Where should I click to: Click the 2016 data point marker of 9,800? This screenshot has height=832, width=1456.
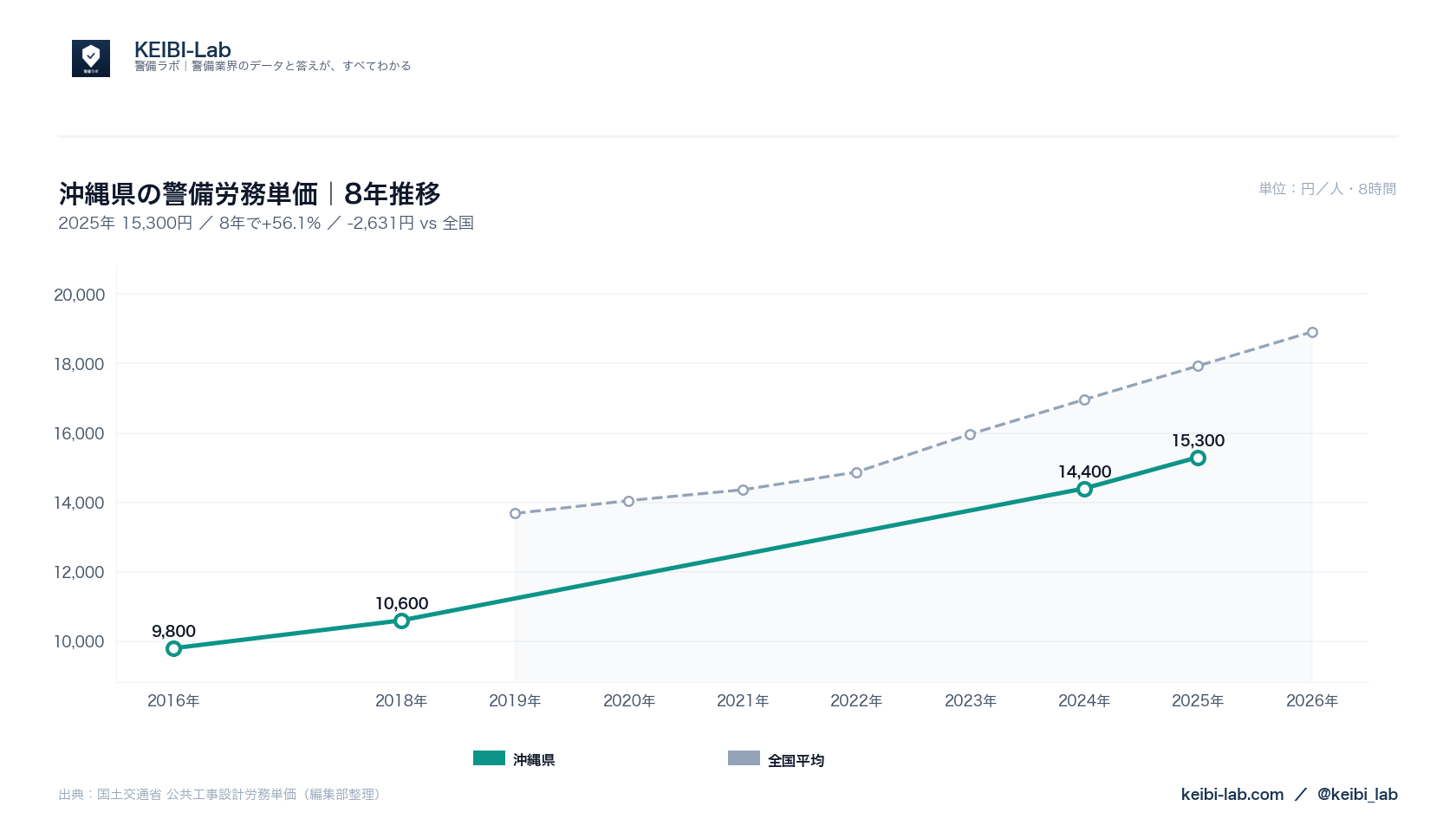173,648
